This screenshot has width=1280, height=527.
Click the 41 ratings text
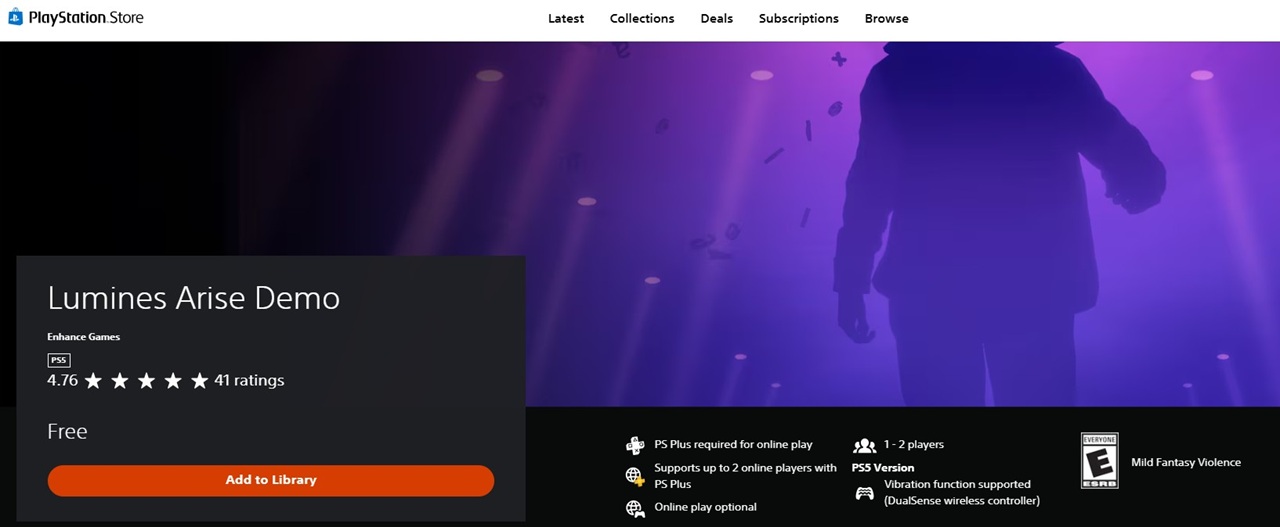click(249, 380)
